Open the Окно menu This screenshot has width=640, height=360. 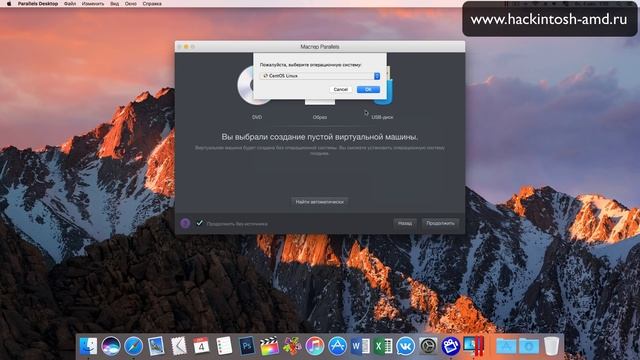point(131,4)
